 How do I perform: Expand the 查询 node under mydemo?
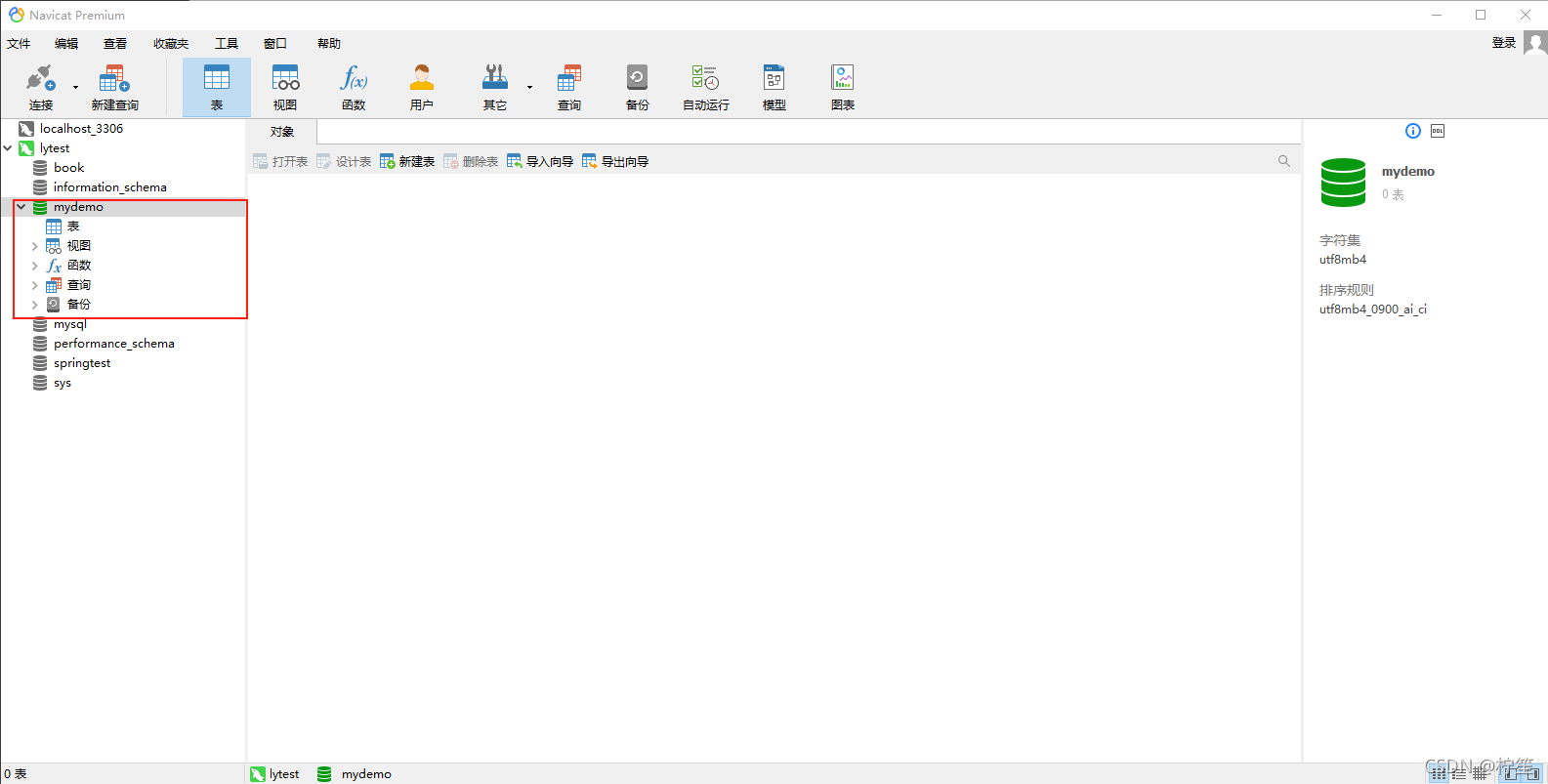point(35,285)
